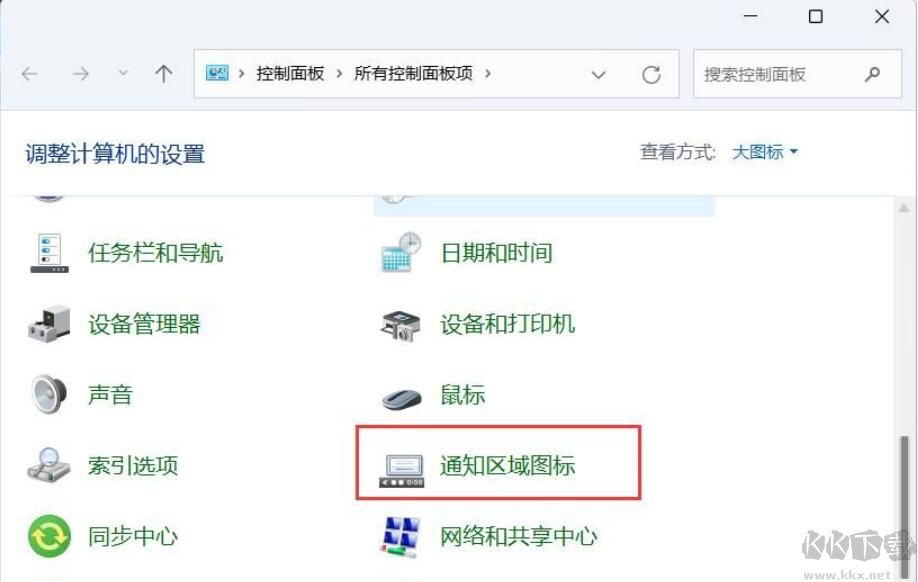Screen dimensions: 918x582
Task: Open 通知区域图标 settings link
Action: point(506,463)
